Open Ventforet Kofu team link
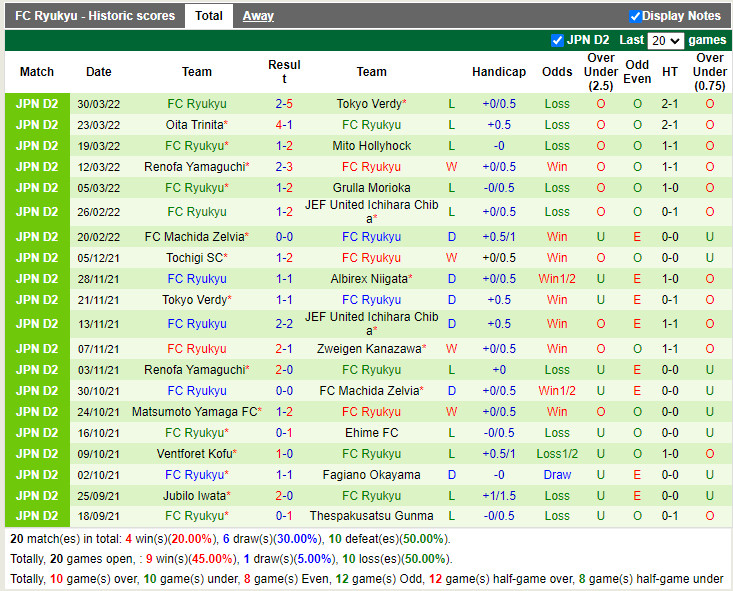733x591 pixels. tap(194, 454)
